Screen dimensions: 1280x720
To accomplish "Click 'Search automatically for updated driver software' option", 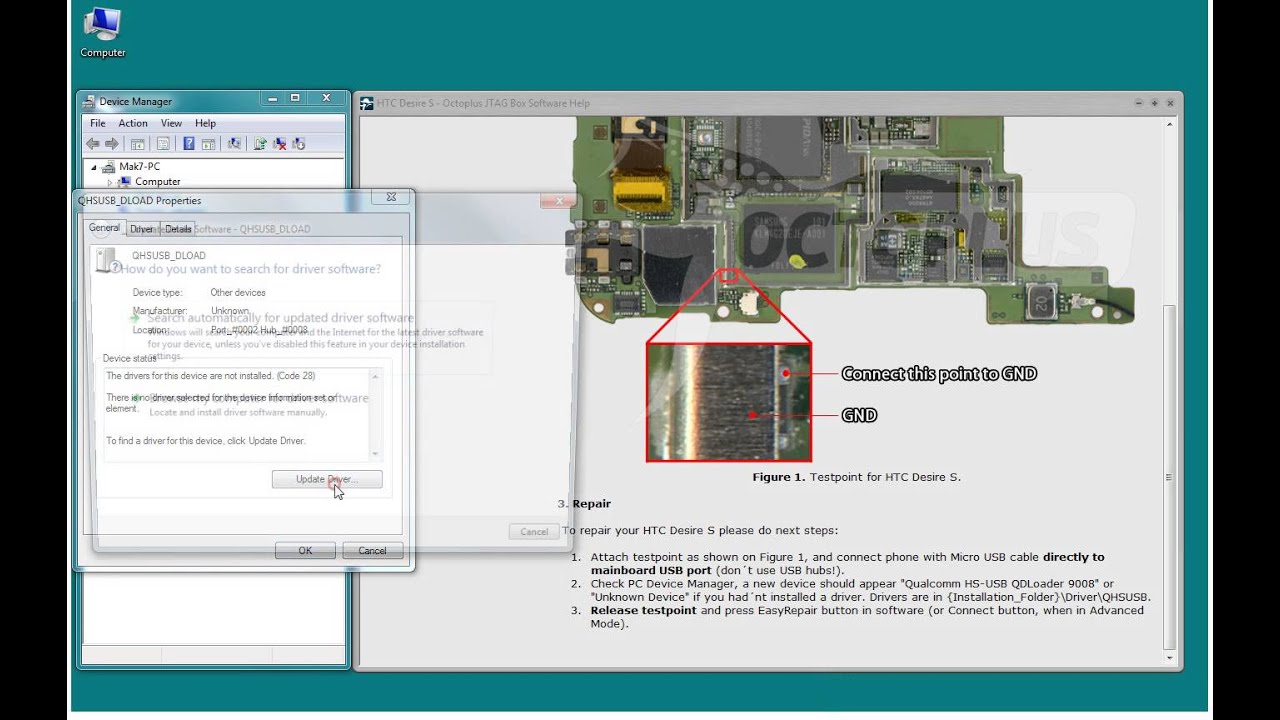I will (280, 318).
